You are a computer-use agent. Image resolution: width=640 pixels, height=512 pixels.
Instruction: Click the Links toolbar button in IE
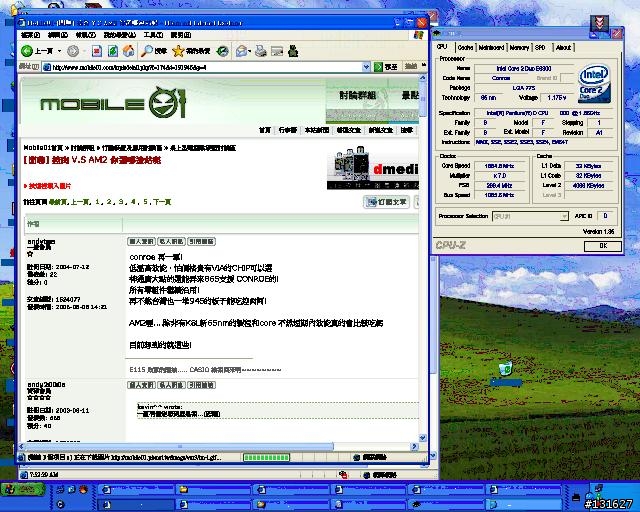pos(411,66)
